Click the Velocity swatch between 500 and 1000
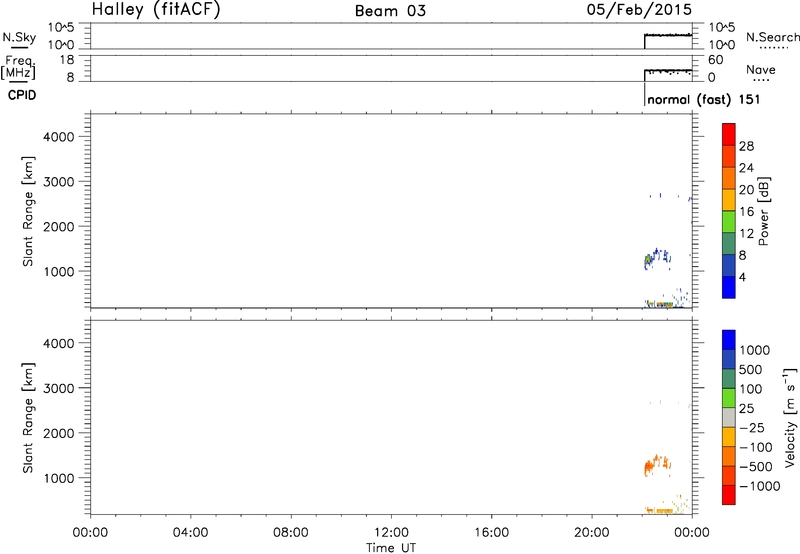 click(729, 360)
